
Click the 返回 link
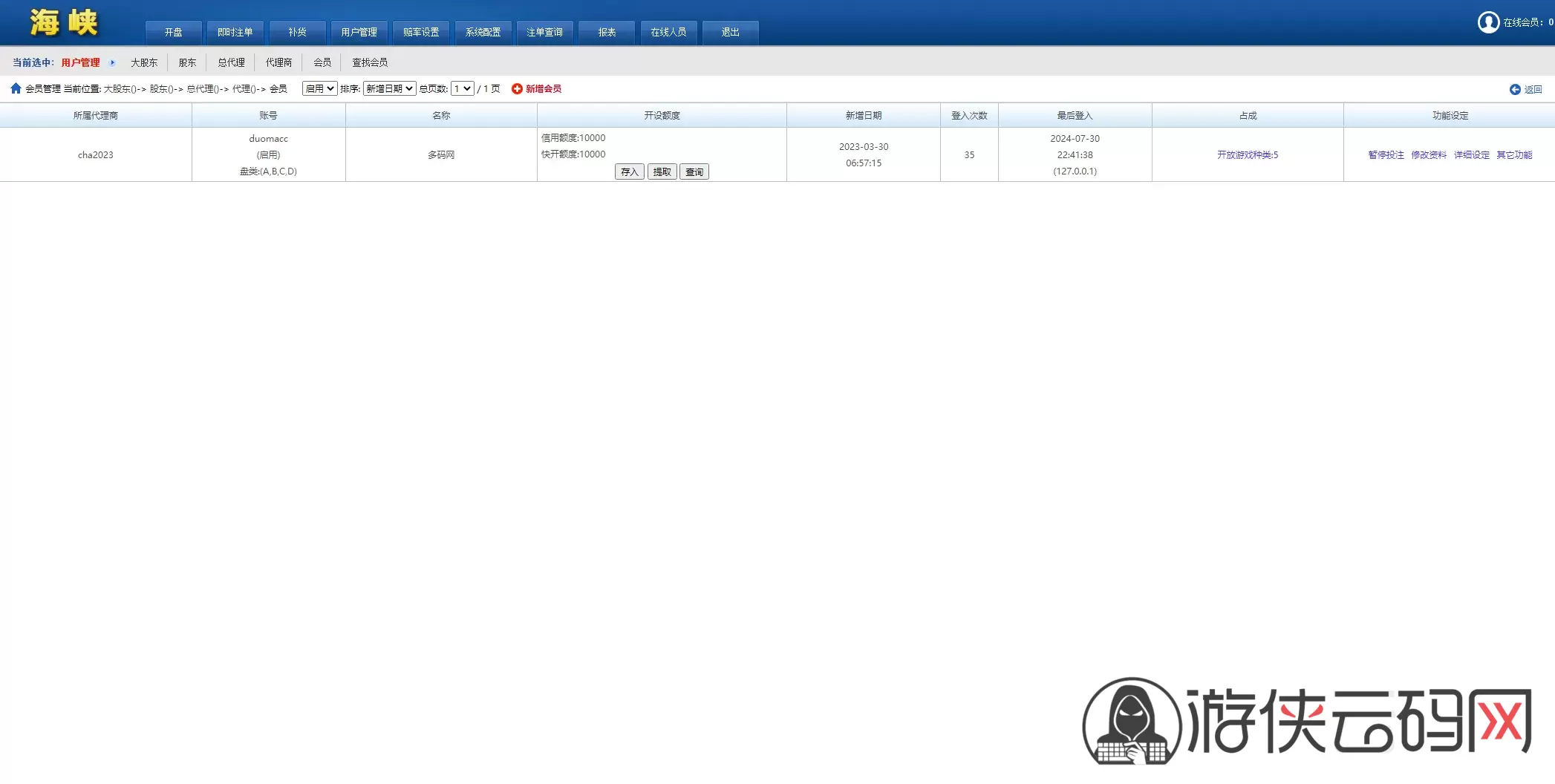(1533, 90)
